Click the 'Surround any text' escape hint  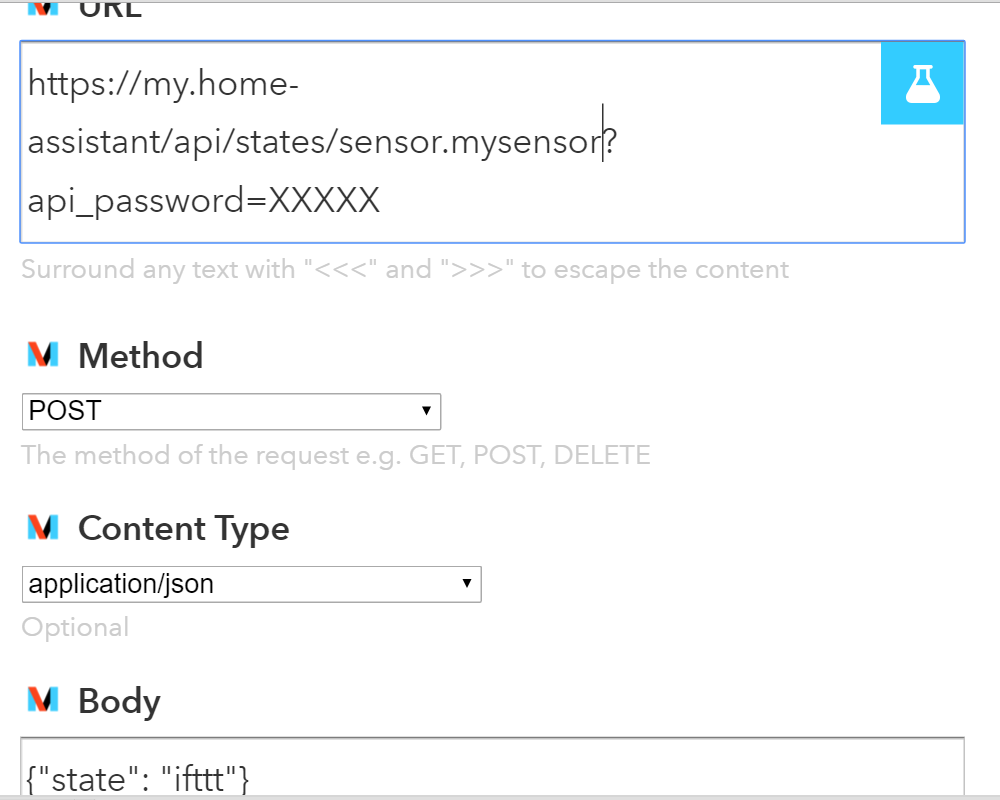[x=405, y=270]
